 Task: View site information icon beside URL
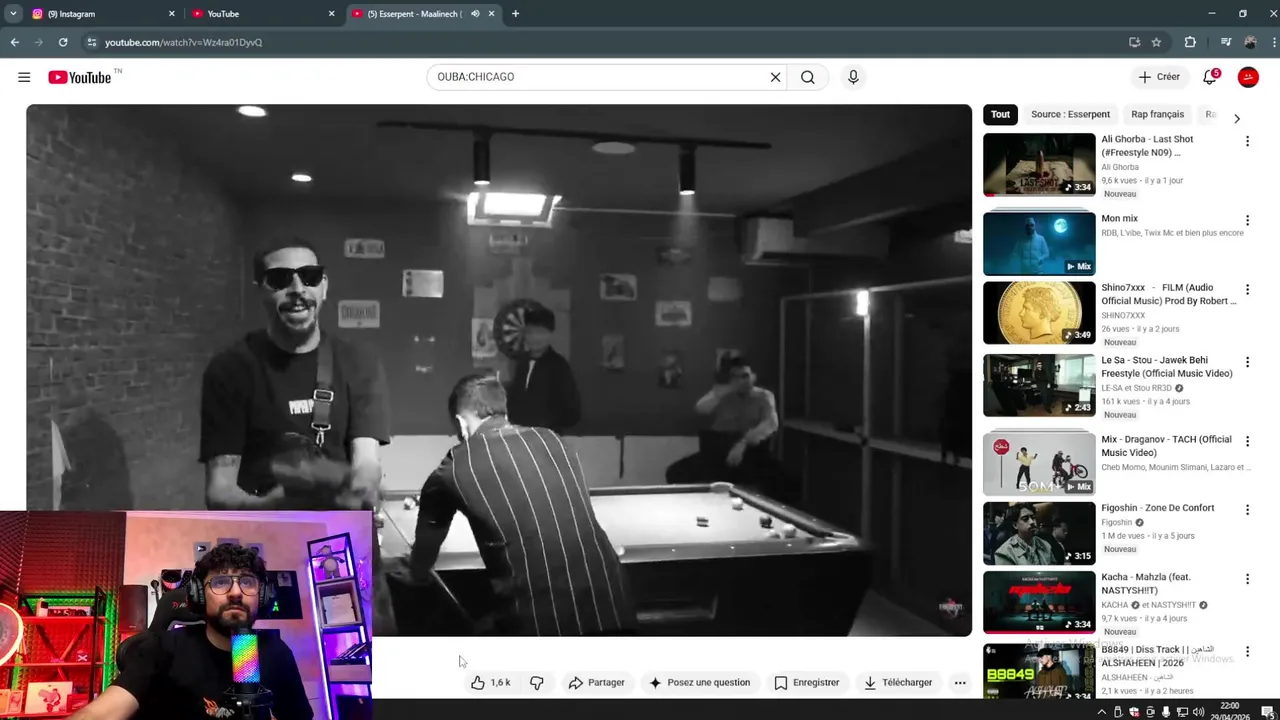tap(91, 42)
